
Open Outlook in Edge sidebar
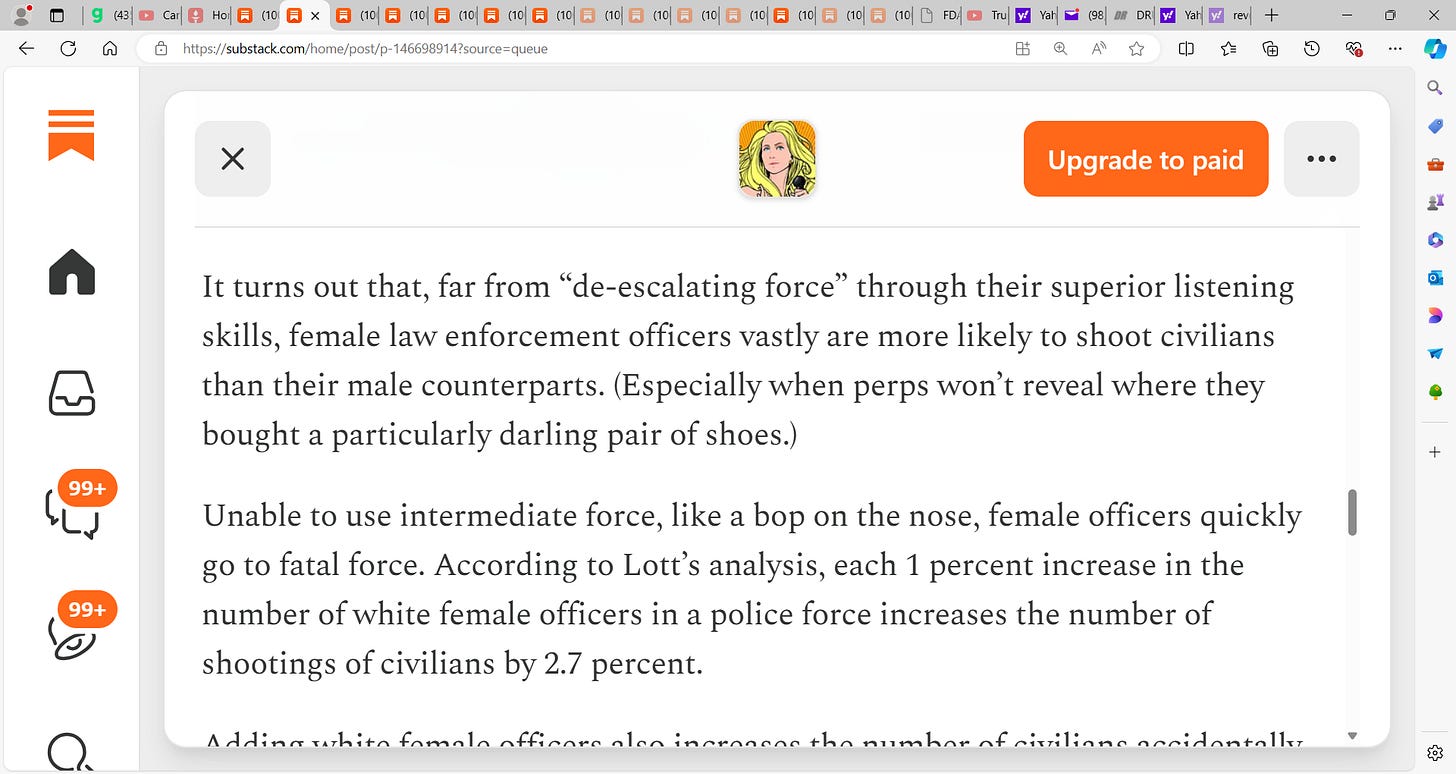[x=1435, y=277]
